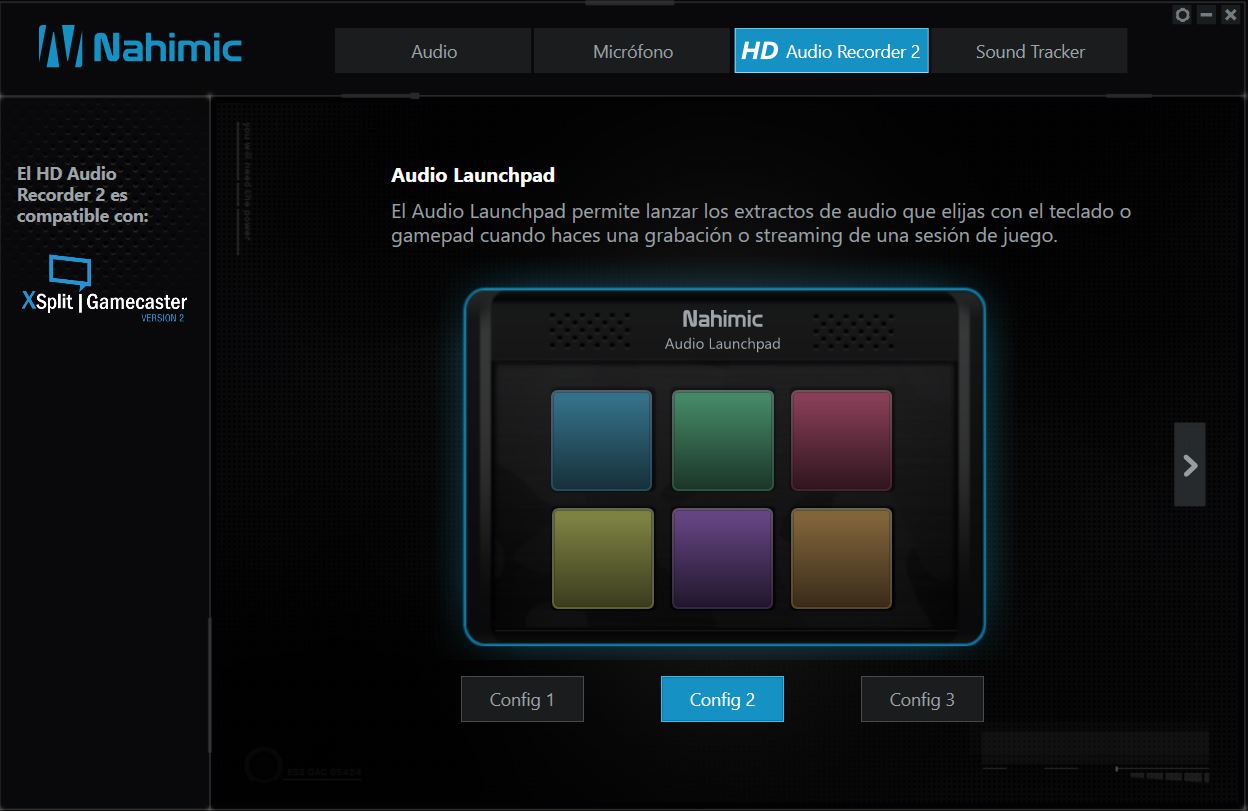Trigger the blue launchpad pad
Image resolution: width=1248 pixels, height=811 pixels.
pos(602,441)
